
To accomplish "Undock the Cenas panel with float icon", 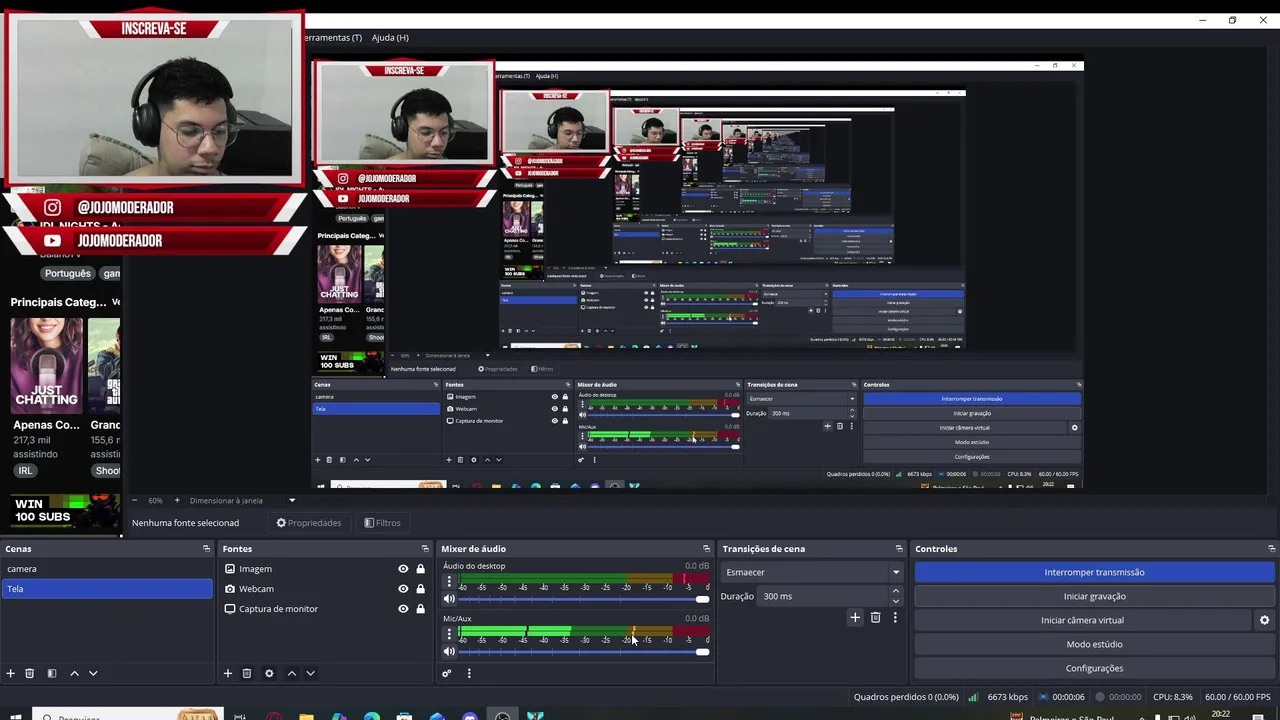I will click(x=207, y=549).
